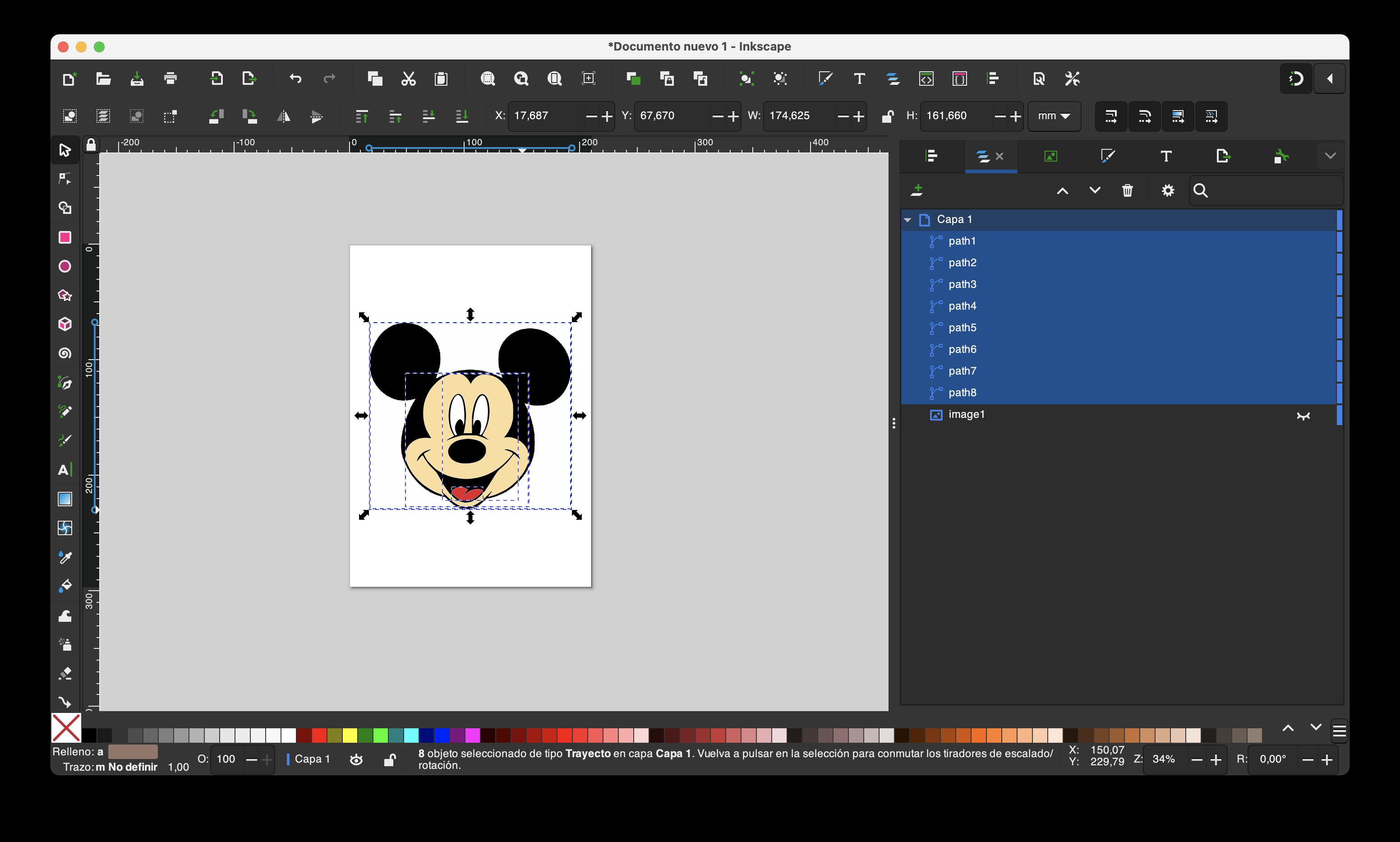Select the 3D box tool
The width and height of the screenshot is (1400, 842).
coord(64,324)
